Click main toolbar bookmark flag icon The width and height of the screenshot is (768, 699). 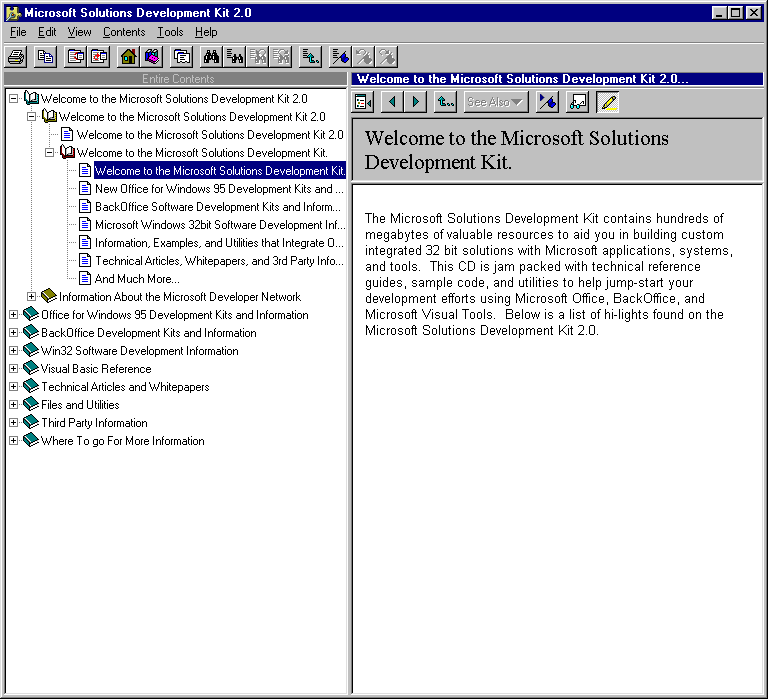click(340, 57)
